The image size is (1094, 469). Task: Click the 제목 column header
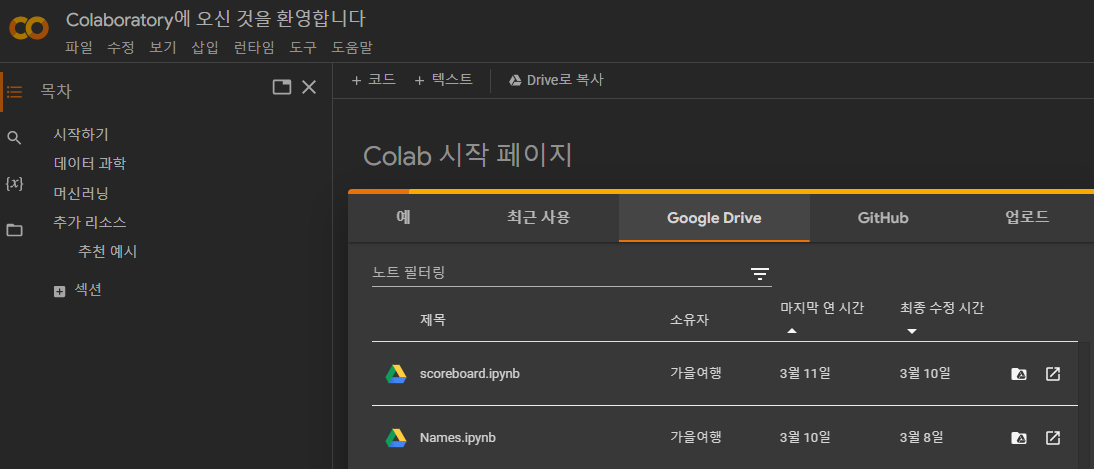[433, 320]
